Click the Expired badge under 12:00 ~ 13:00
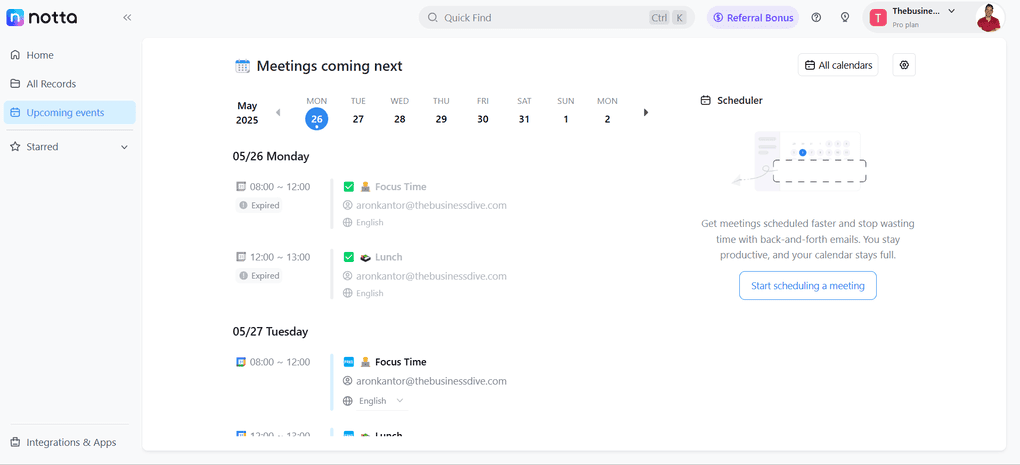This screenshot has height=465, width=1020. click(x=259, y=276)
